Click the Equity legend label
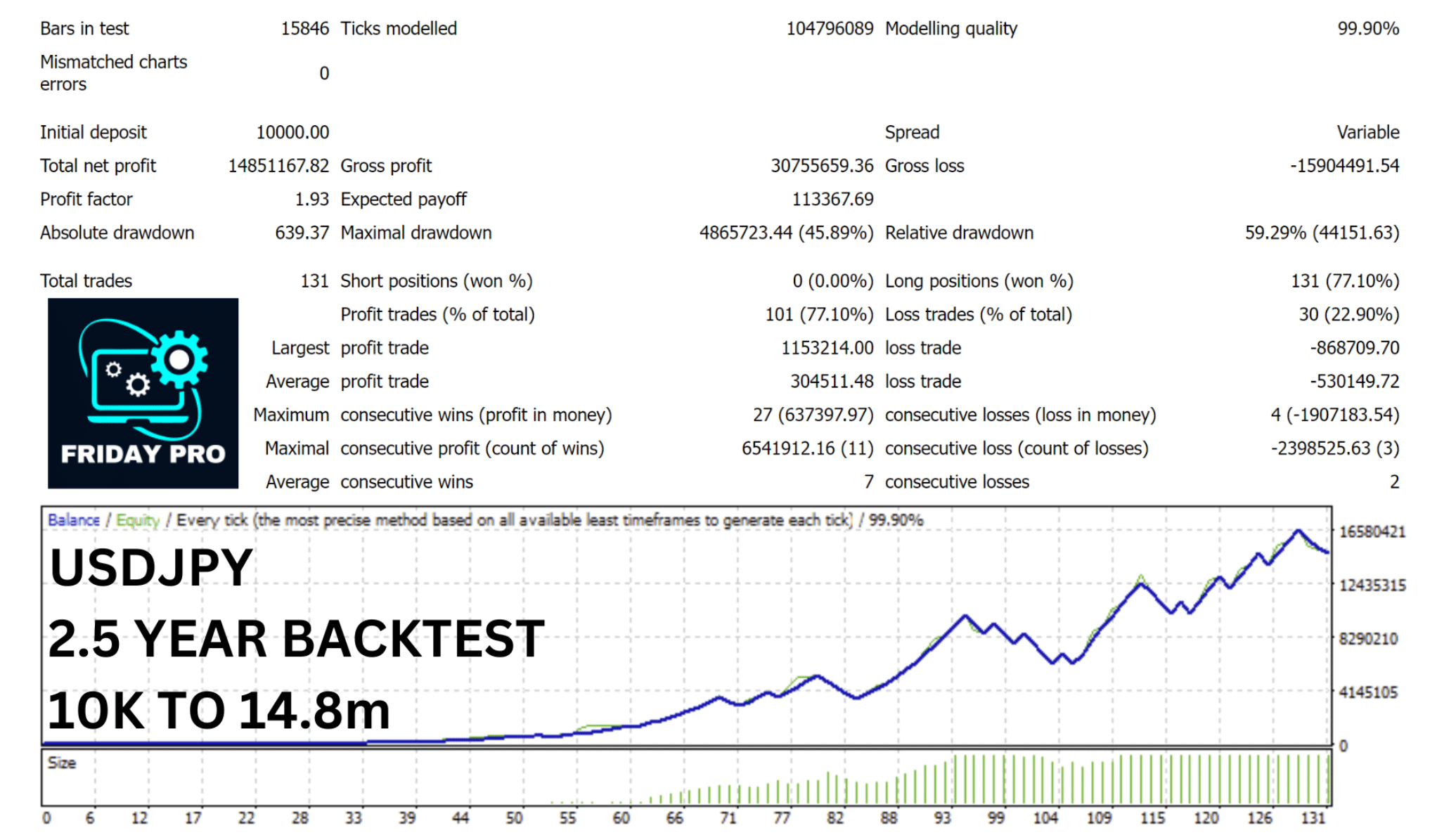The image size is (1456, 835). coord(138,520)
